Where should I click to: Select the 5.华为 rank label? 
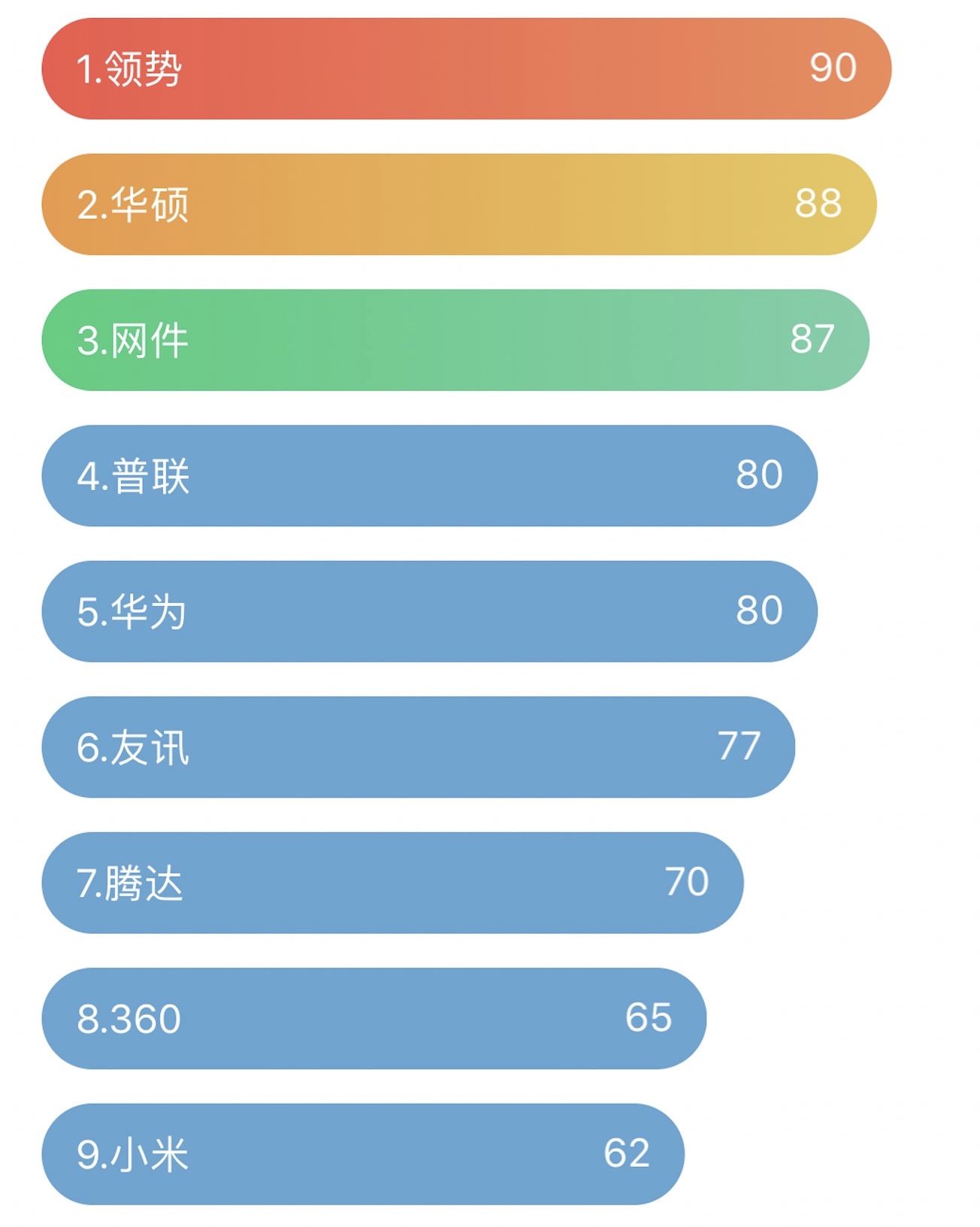click(132, 612)
